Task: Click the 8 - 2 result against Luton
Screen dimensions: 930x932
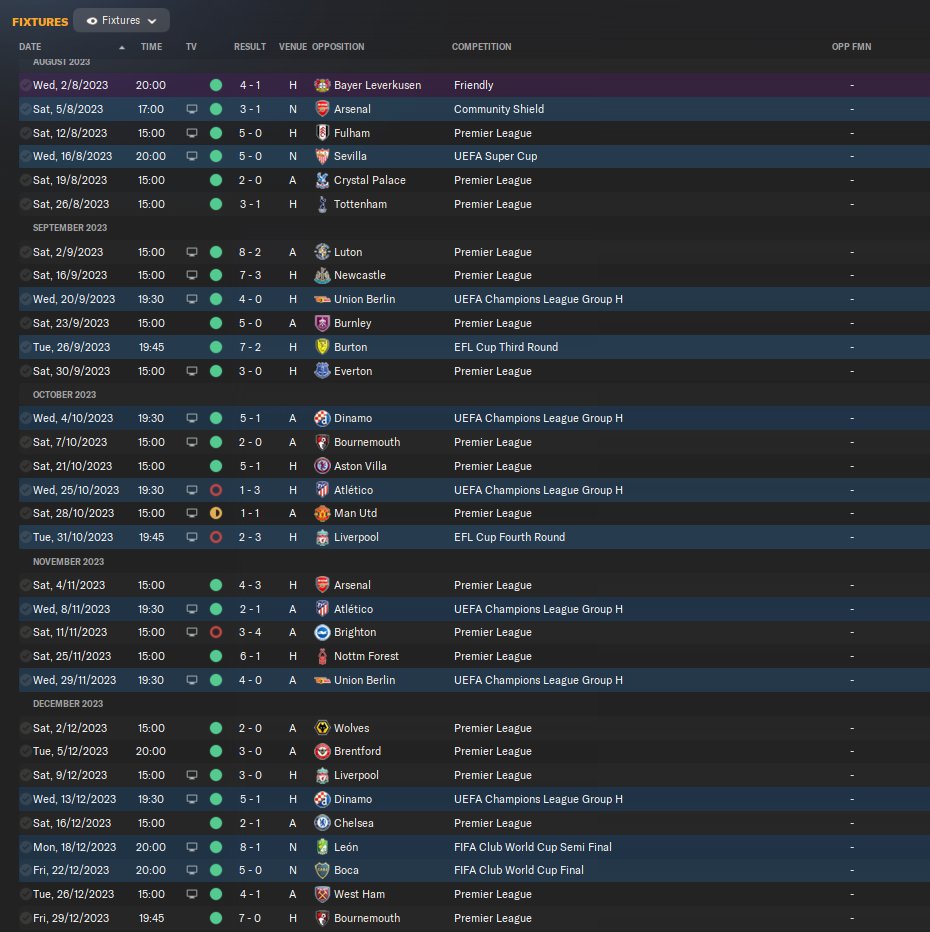Action: (x=250, y=252)
